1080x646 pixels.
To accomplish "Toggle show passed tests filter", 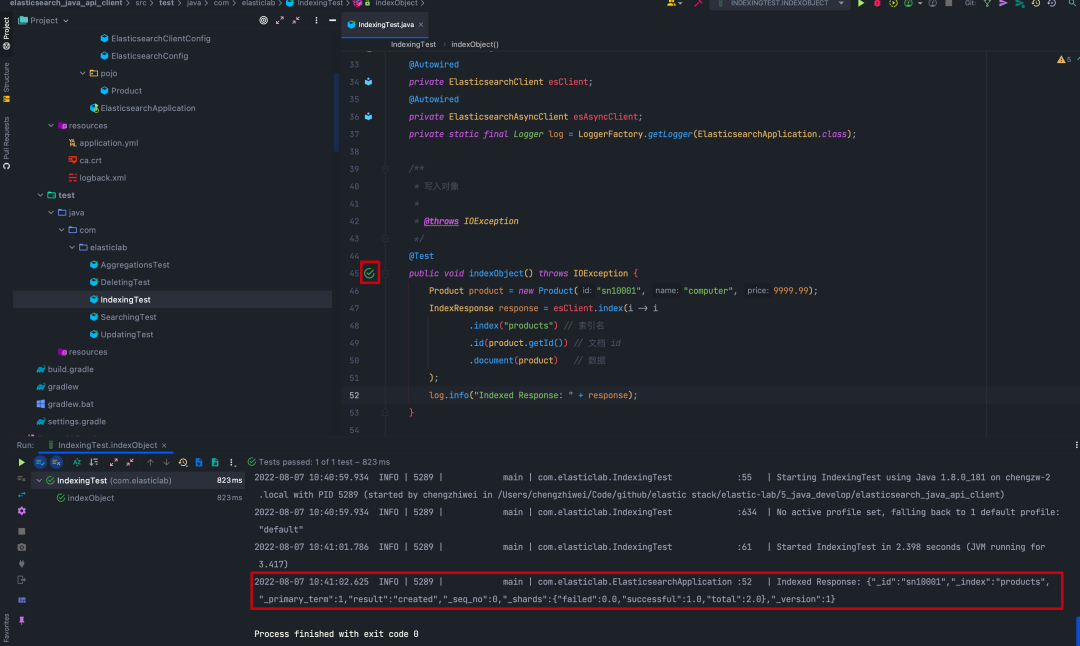I will tap(40, 462).
